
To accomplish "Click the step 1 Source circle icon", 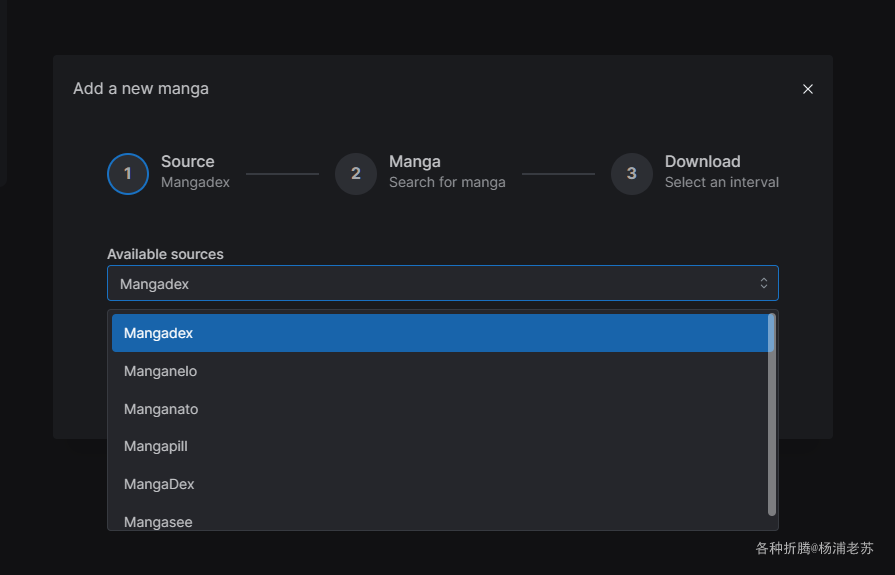I will (x=128, y=173).
